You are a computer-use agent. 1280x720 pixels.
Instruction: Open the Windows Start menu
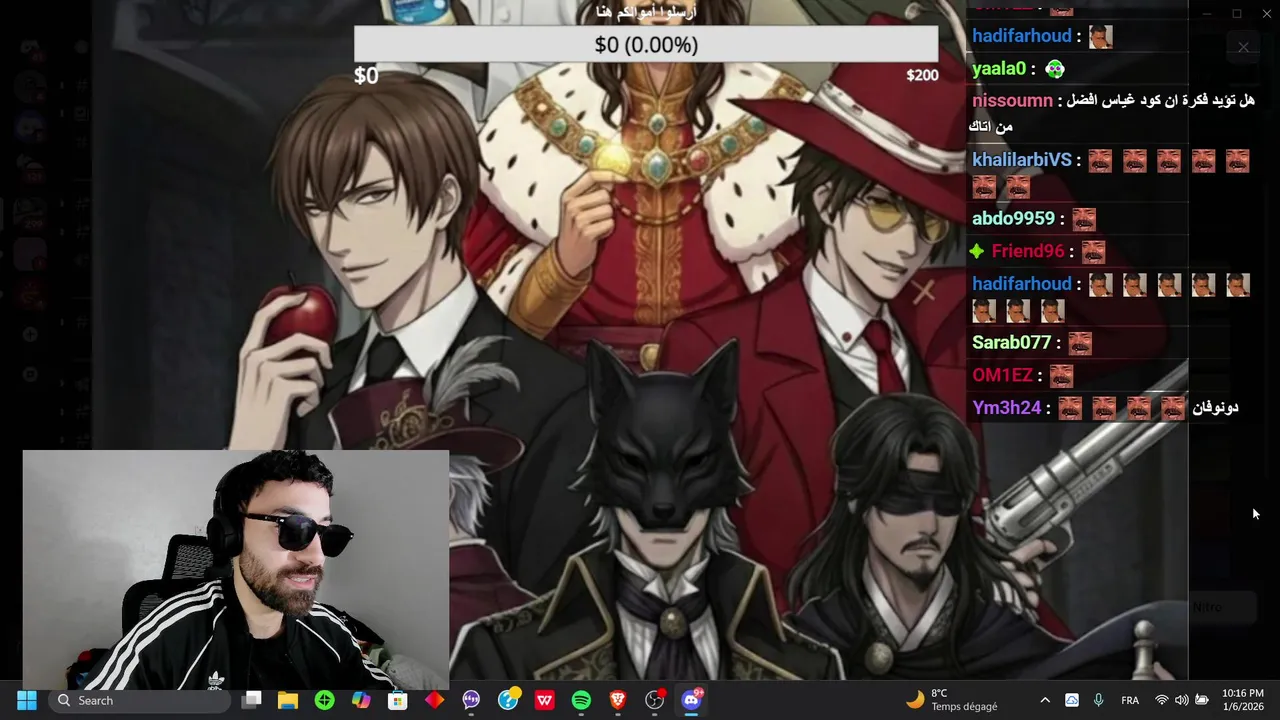click(x=27, y=700)
